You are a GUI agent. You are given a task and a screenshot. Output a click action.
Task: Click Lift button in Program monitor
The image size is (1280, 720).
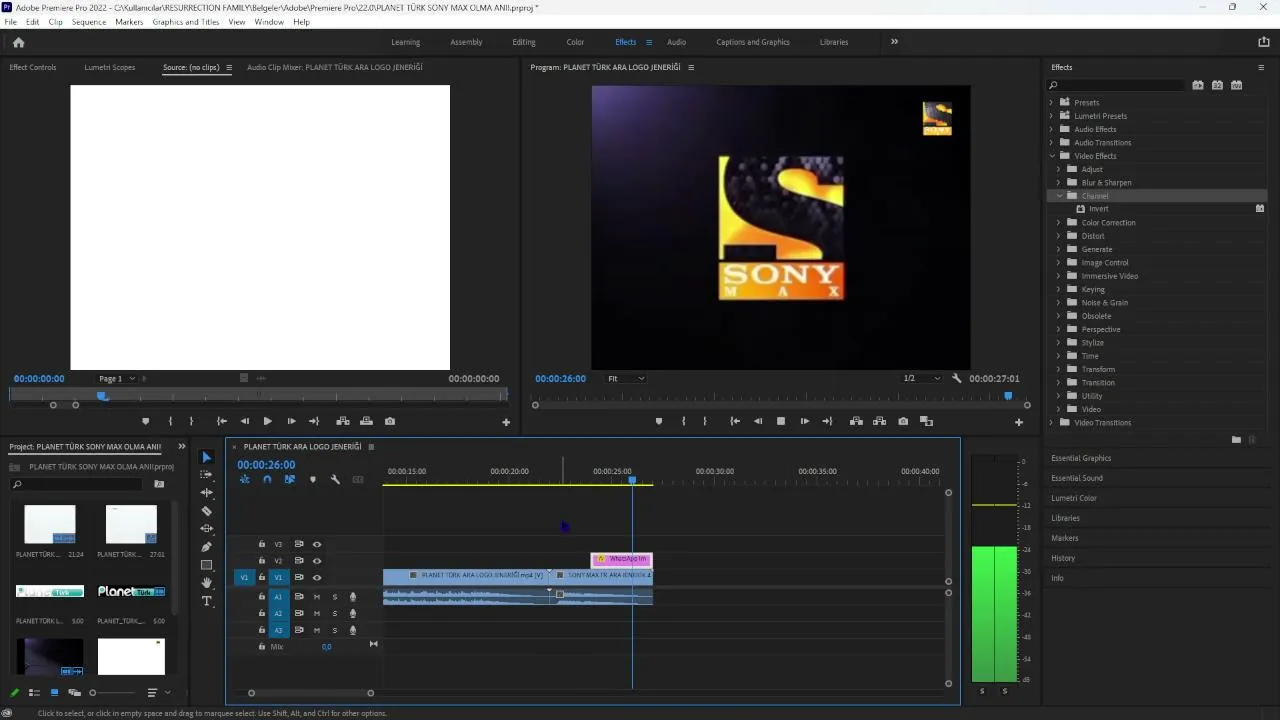click(856, 421)
